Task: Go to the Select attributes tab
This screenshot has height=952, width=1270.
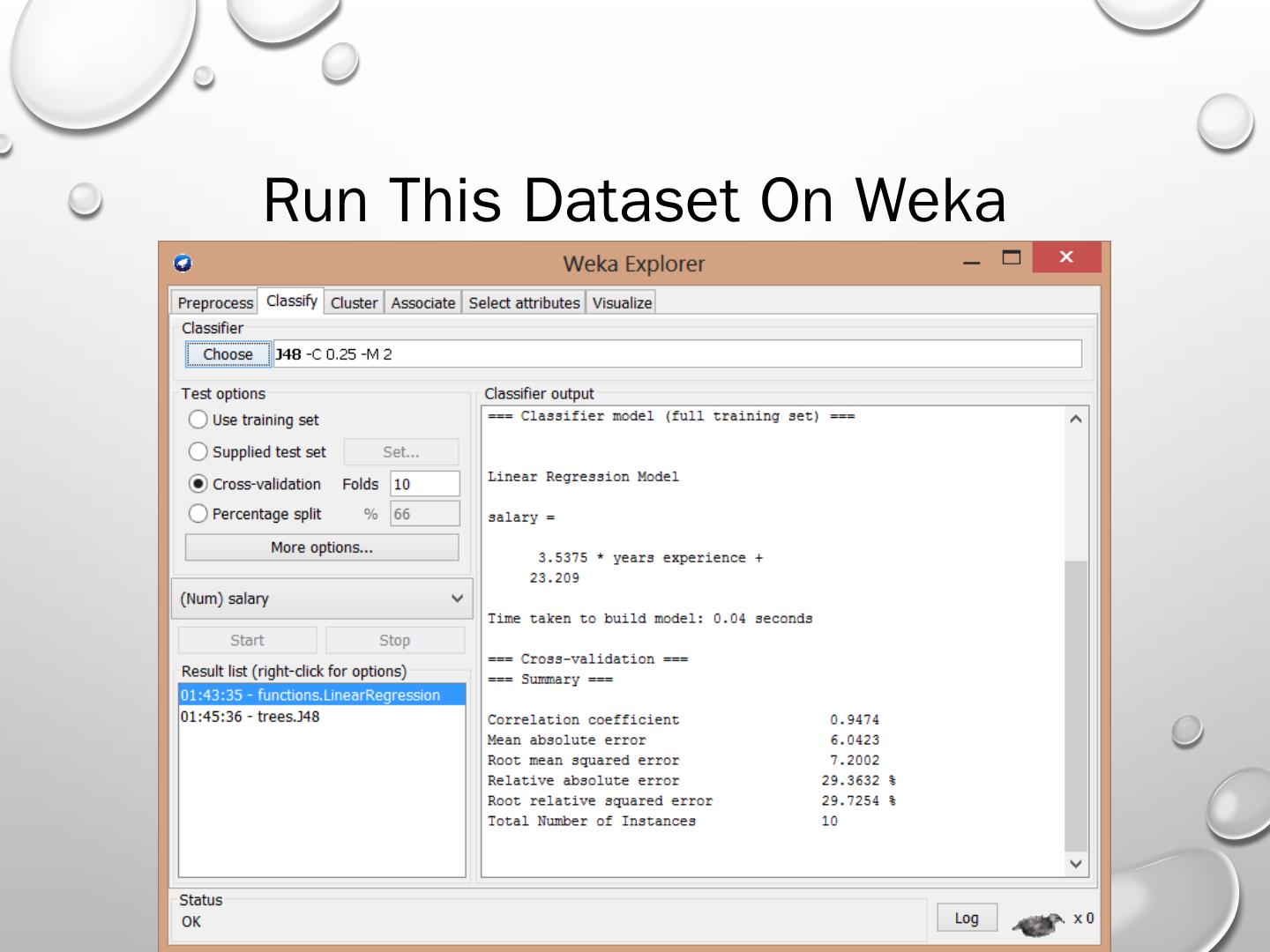Action: [x=524, y=302]
